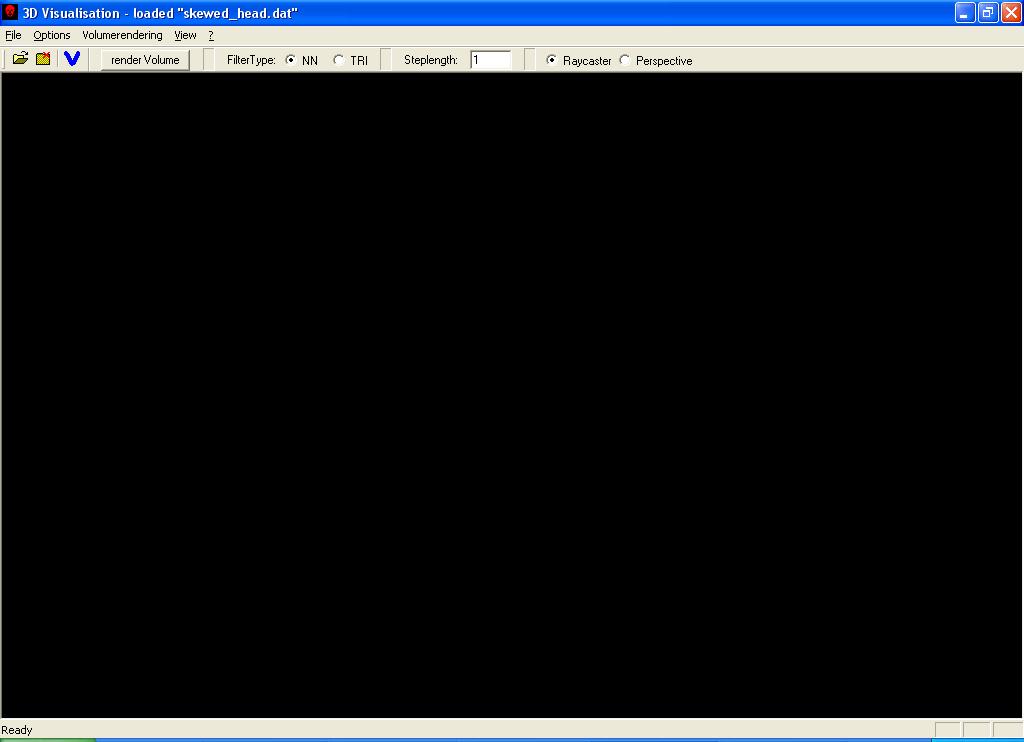Click into the Steplength input field
Screen dimensions: 1024x742
click(x=490, y=60)
